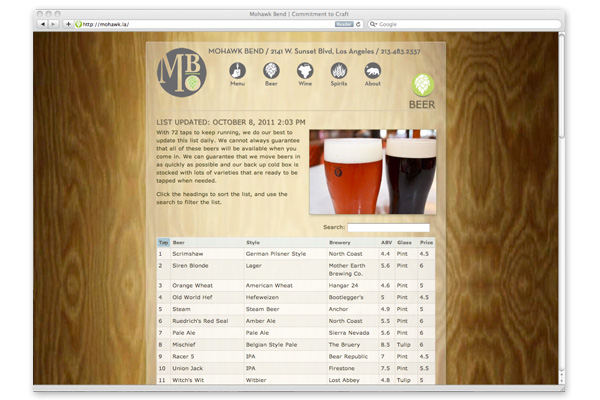Select Union Jack in the beer list
The image size is (600, 400).
tap(188, 369)
